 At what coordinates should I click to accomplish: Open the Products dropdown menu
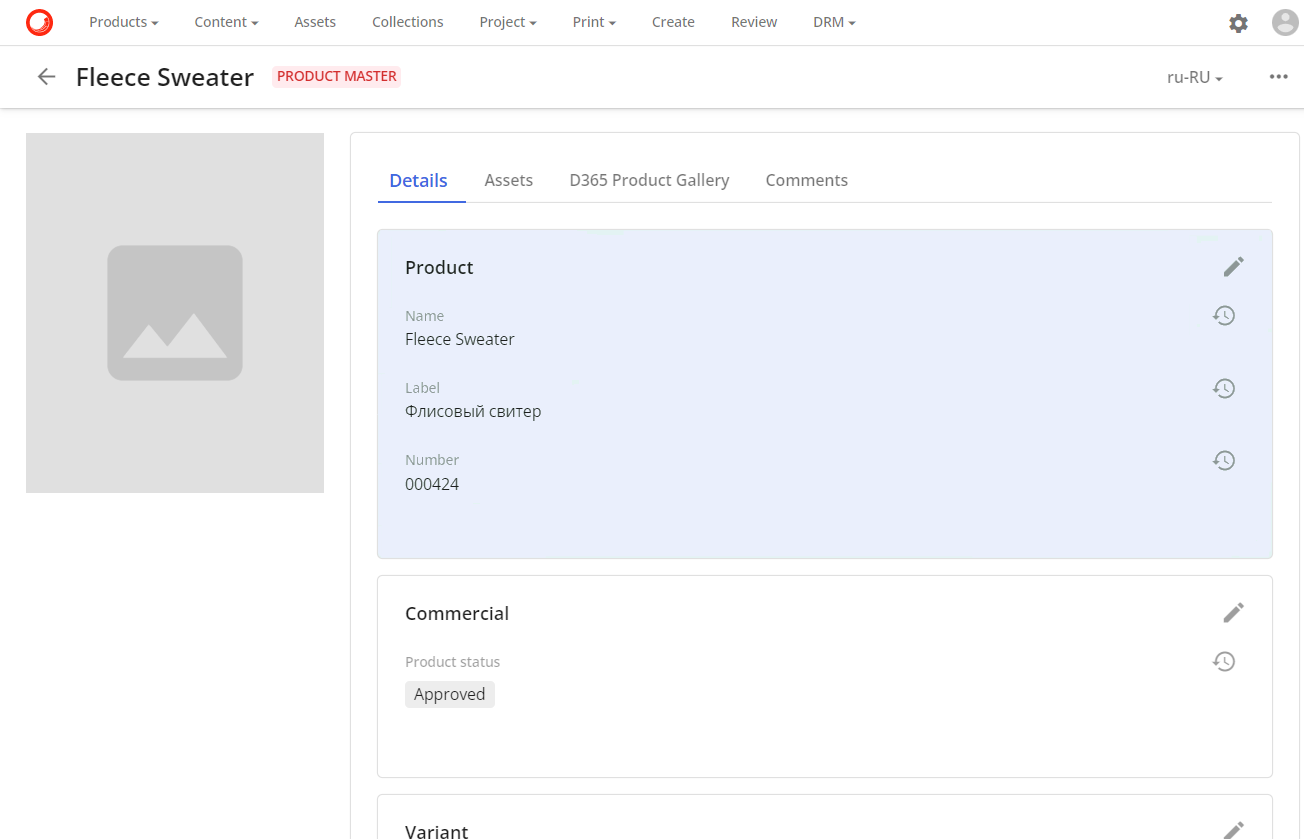124,22
